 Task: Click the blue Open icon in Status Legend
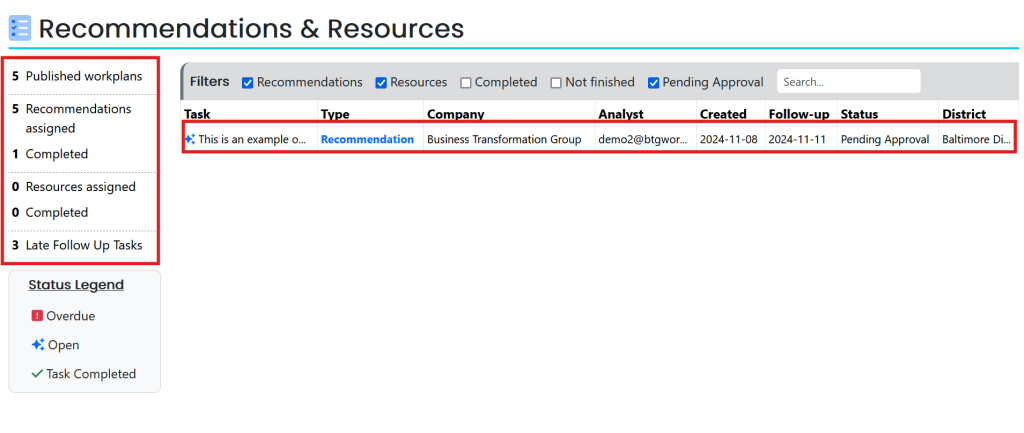point(37,345)
